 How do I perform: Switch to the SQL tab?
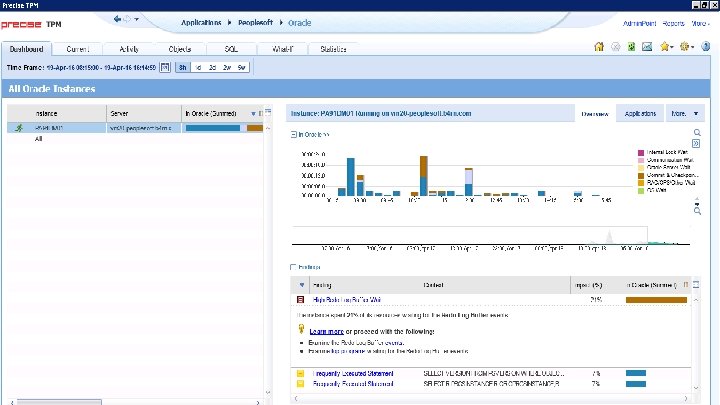[x=231, y=49]
